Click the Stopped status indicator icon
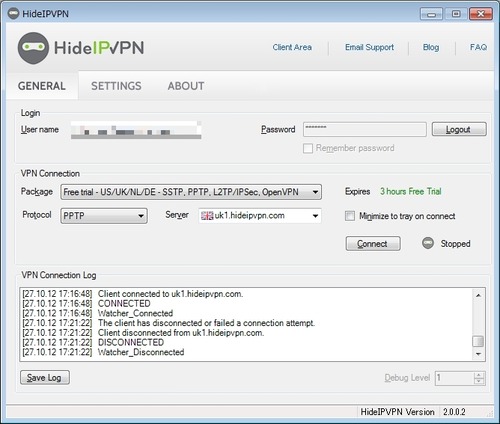This screenshot has width=500, height=424. pyautogui.click(x=428, y=243)
